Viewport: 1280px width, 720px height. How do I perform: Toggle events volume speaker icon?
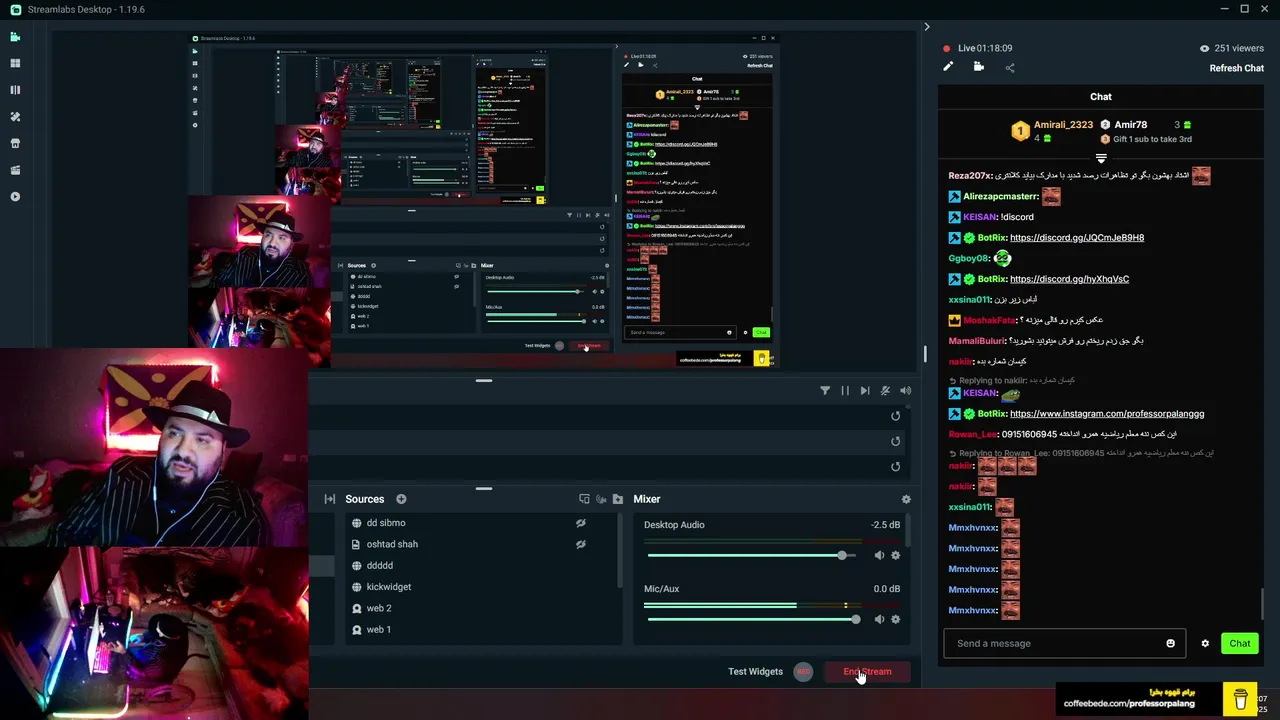[x=905, y=391]
